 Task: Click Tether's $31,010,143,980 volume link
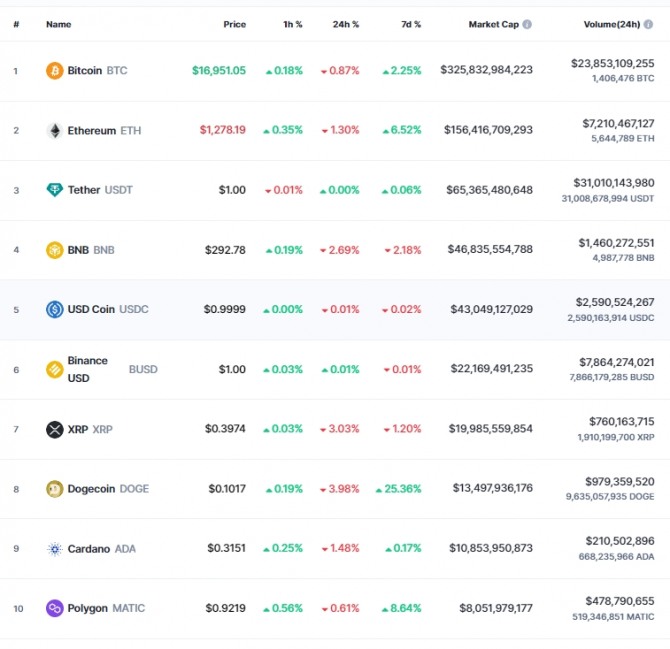[x=614, y=183]
